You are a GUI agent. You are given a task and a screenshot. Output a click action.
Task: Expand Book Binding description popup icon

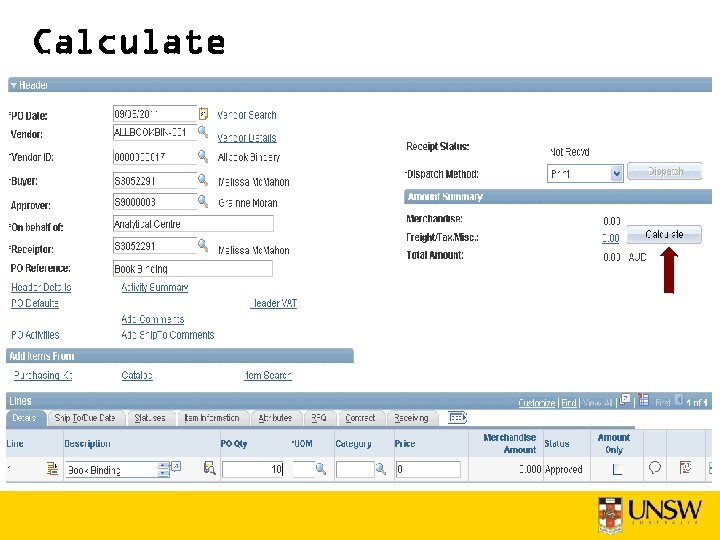point(176,467)
